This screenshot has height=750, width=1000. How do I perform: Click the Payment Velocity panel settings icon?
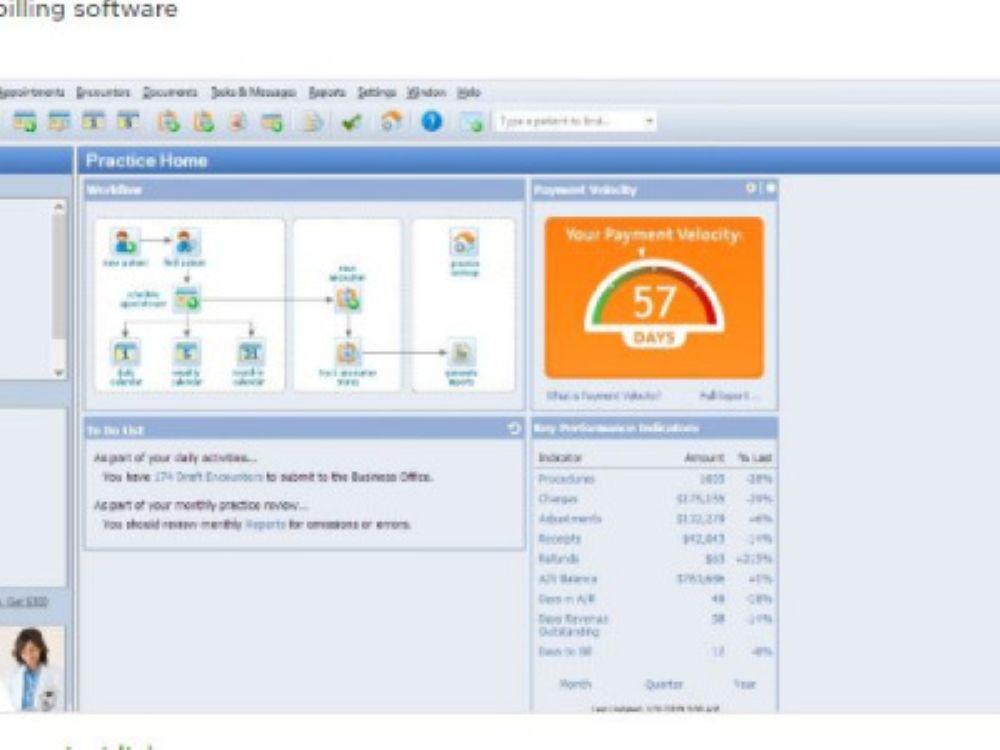751,188
